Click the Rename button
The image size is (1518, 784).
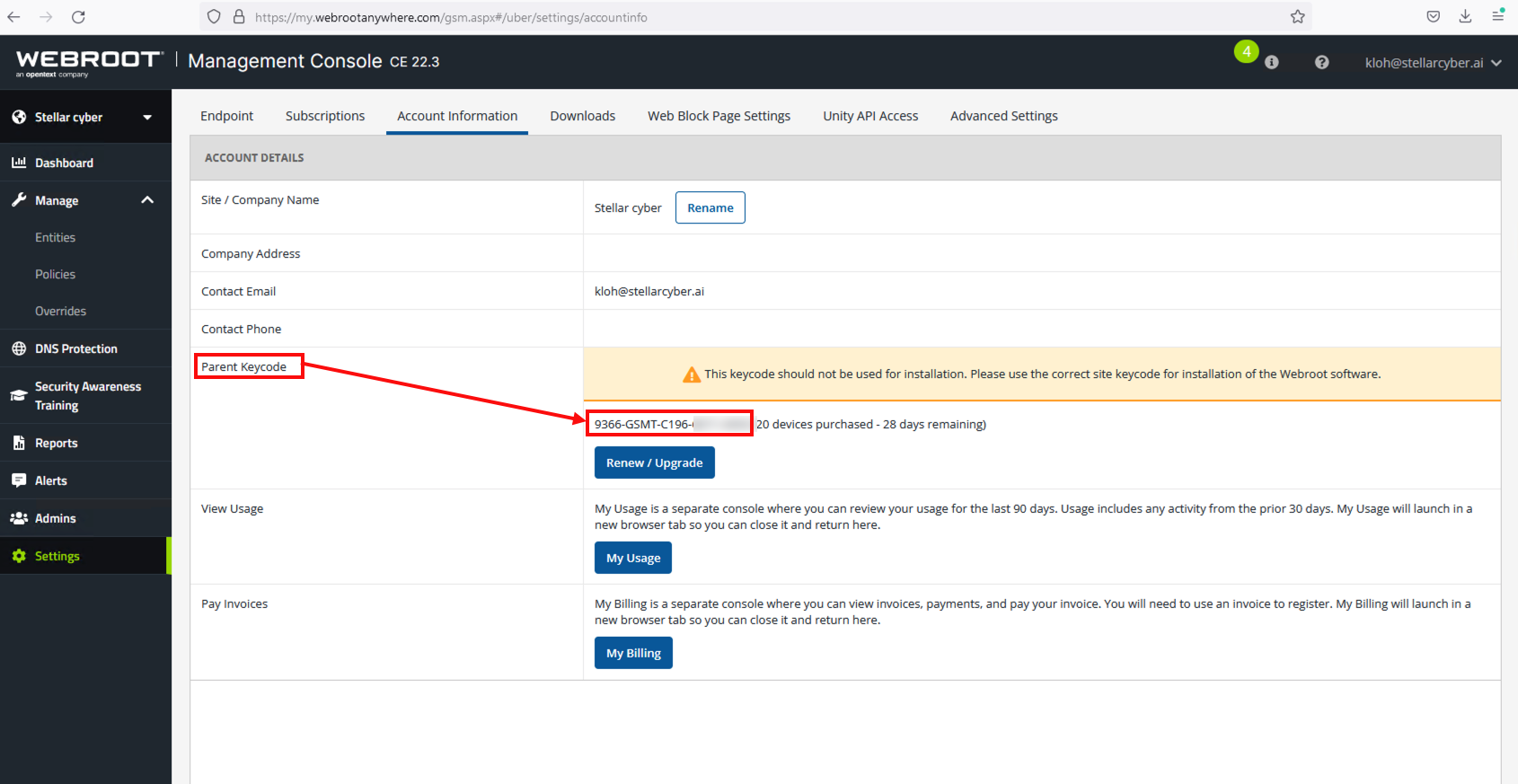click(710, 207)
